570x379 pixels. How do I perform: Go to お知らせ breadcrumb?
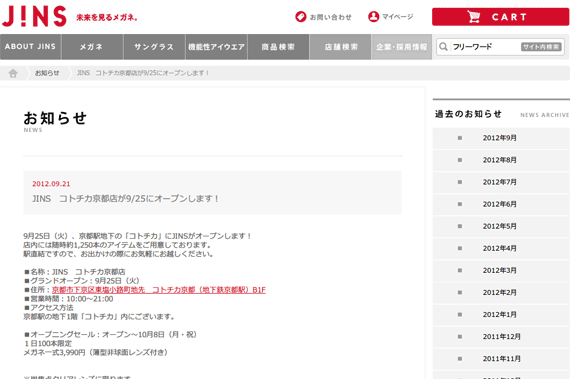(x=47, y=73)
